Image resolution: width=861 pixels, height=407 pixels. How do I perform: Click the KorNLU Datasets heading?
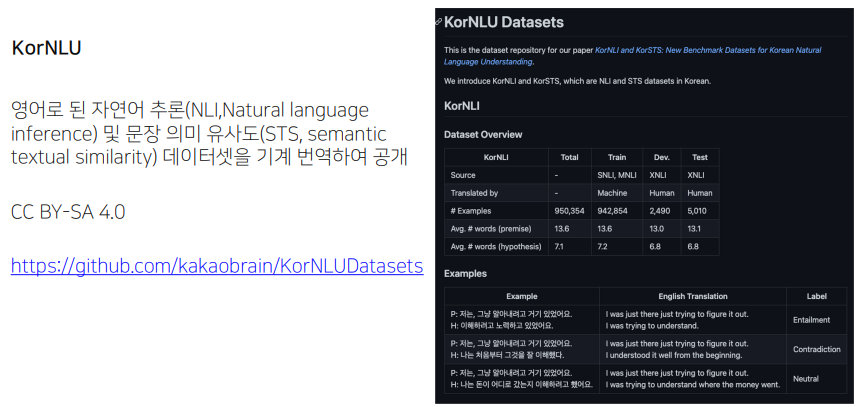(504, 21)
